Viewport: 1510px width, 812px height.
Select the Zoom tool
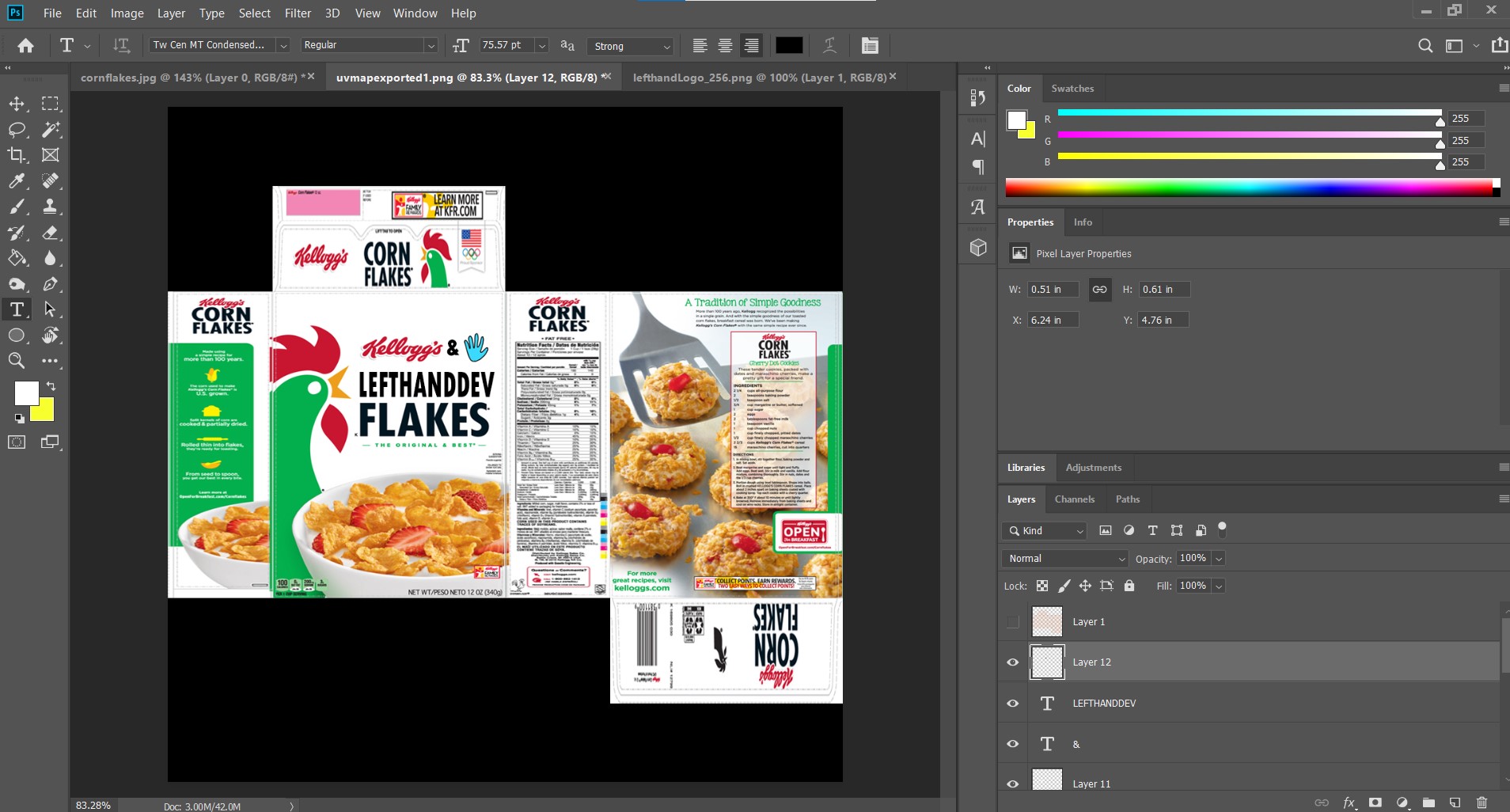coord(17,361)
